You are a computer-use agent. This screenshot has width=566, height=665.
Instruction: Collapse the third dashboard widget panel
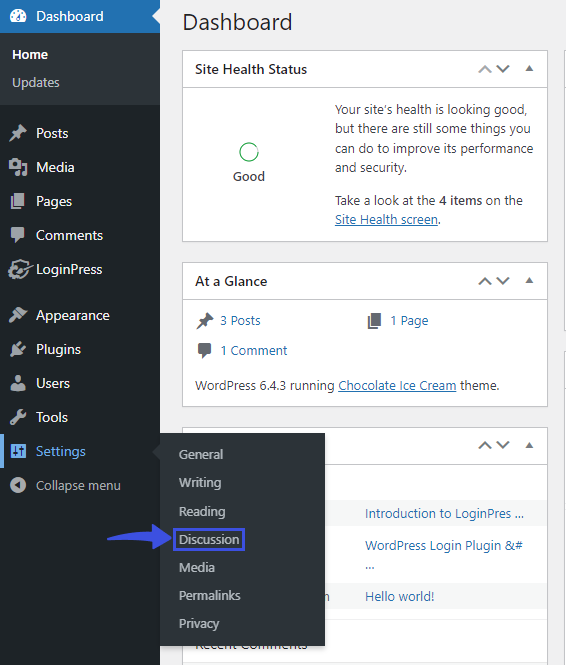click(529, 445)
